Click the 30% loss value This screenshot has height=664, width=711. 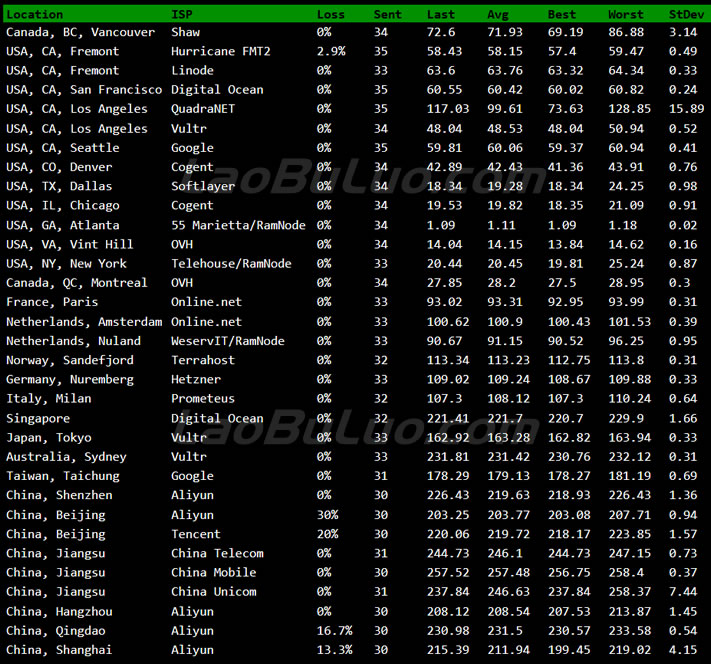click(327, 515)
